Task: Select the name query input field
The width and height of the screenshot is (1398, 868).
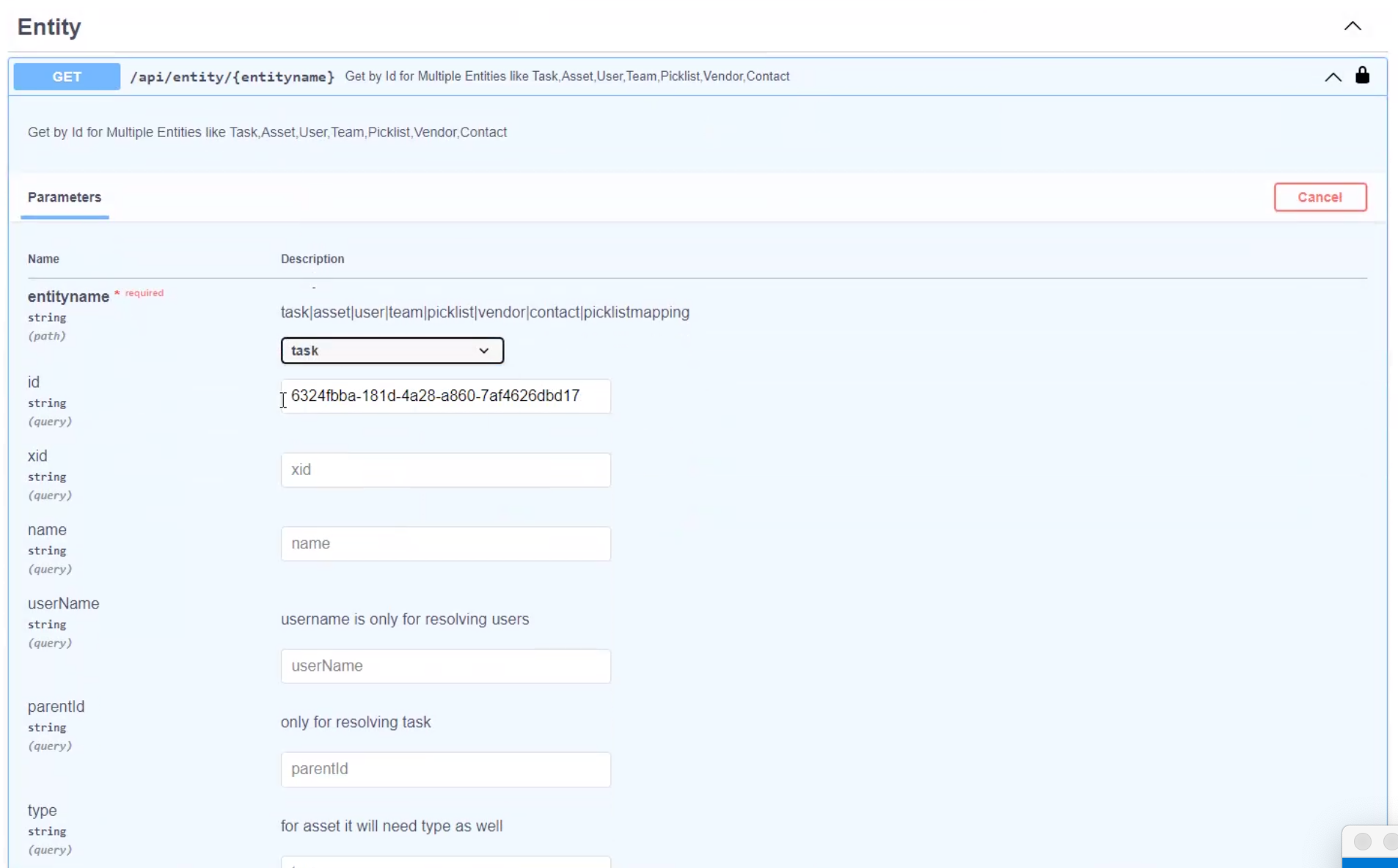Action: (445, 544)
